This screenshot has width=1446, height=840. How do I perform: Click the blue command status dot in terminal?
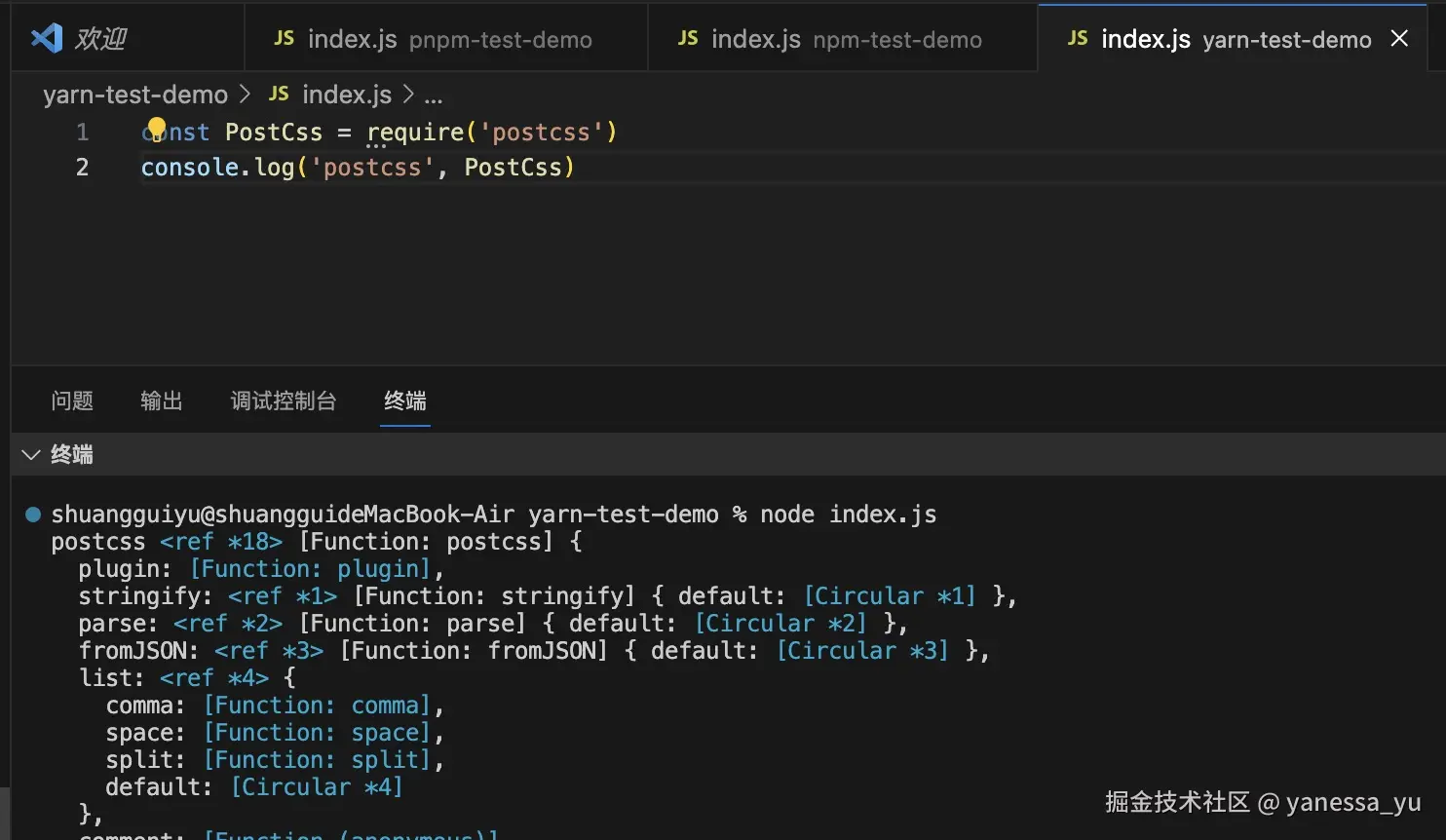33,515
